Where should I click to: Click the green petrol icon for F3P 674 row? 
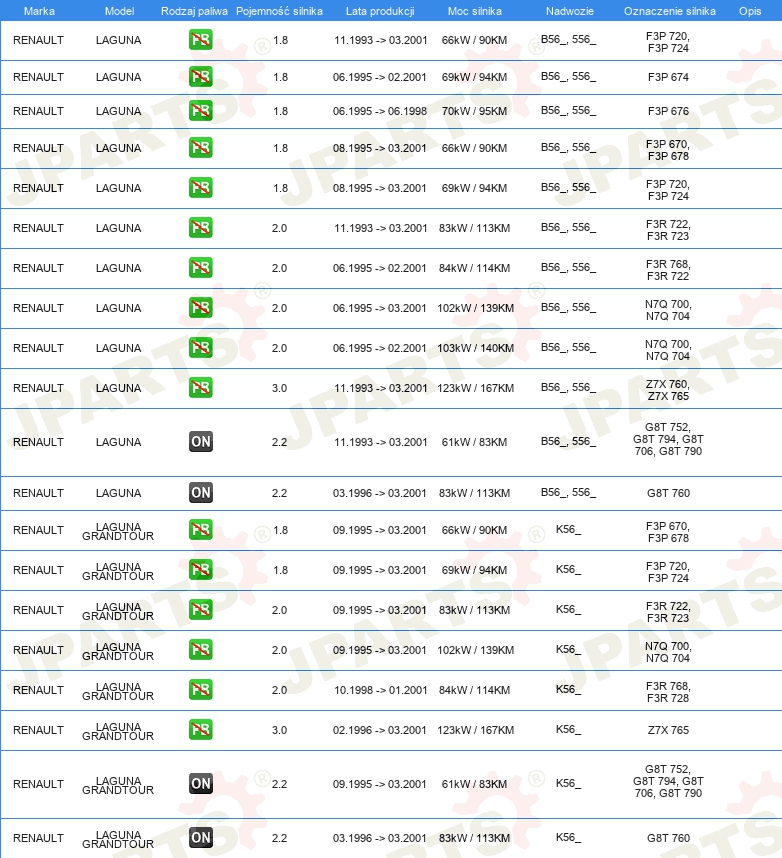click(x=201, y=77)
